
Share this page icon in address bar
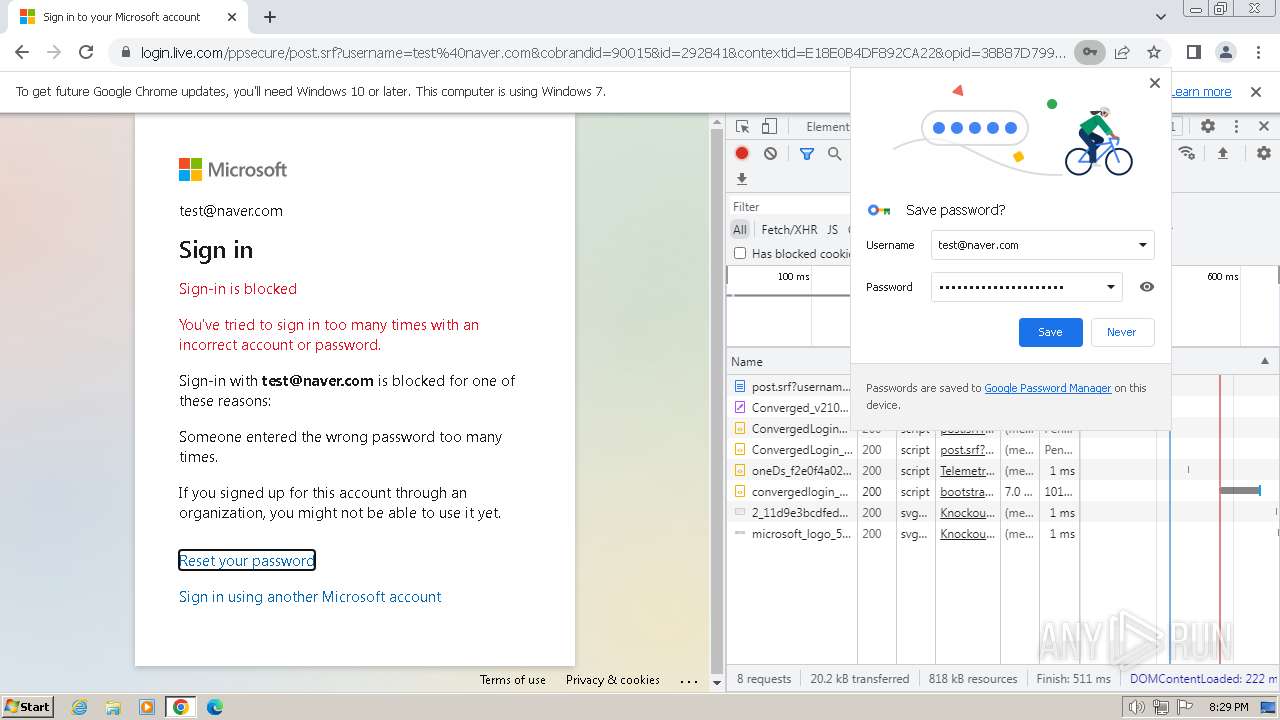(x=1122, y=52)
